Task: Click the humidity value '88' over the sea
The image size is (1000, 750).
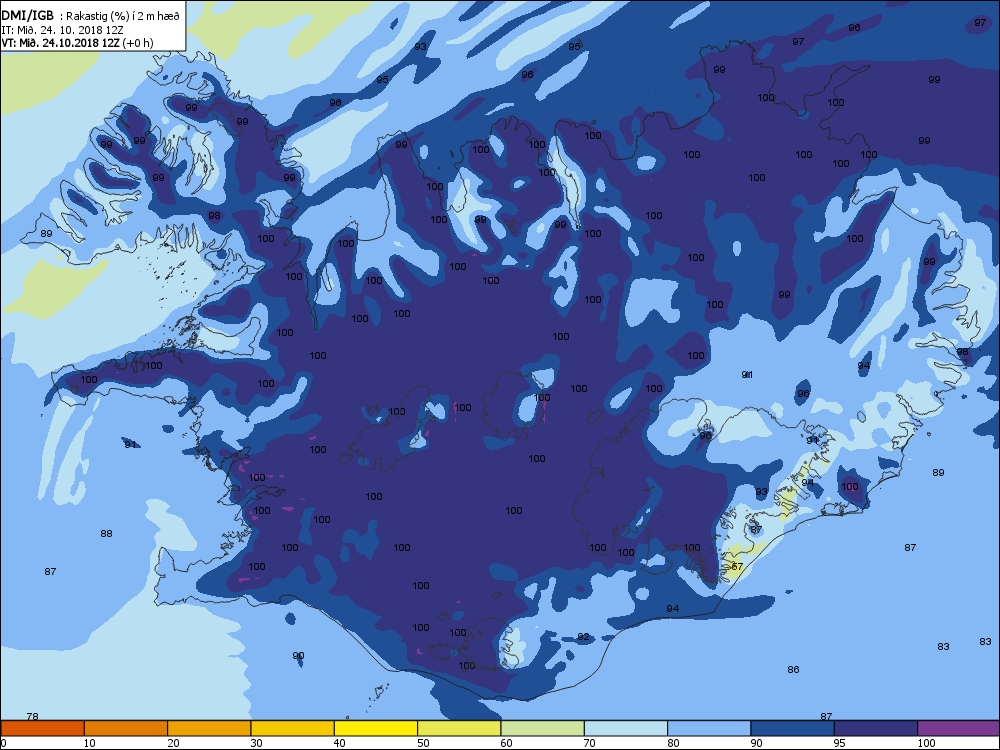Action: pos(107,534)
